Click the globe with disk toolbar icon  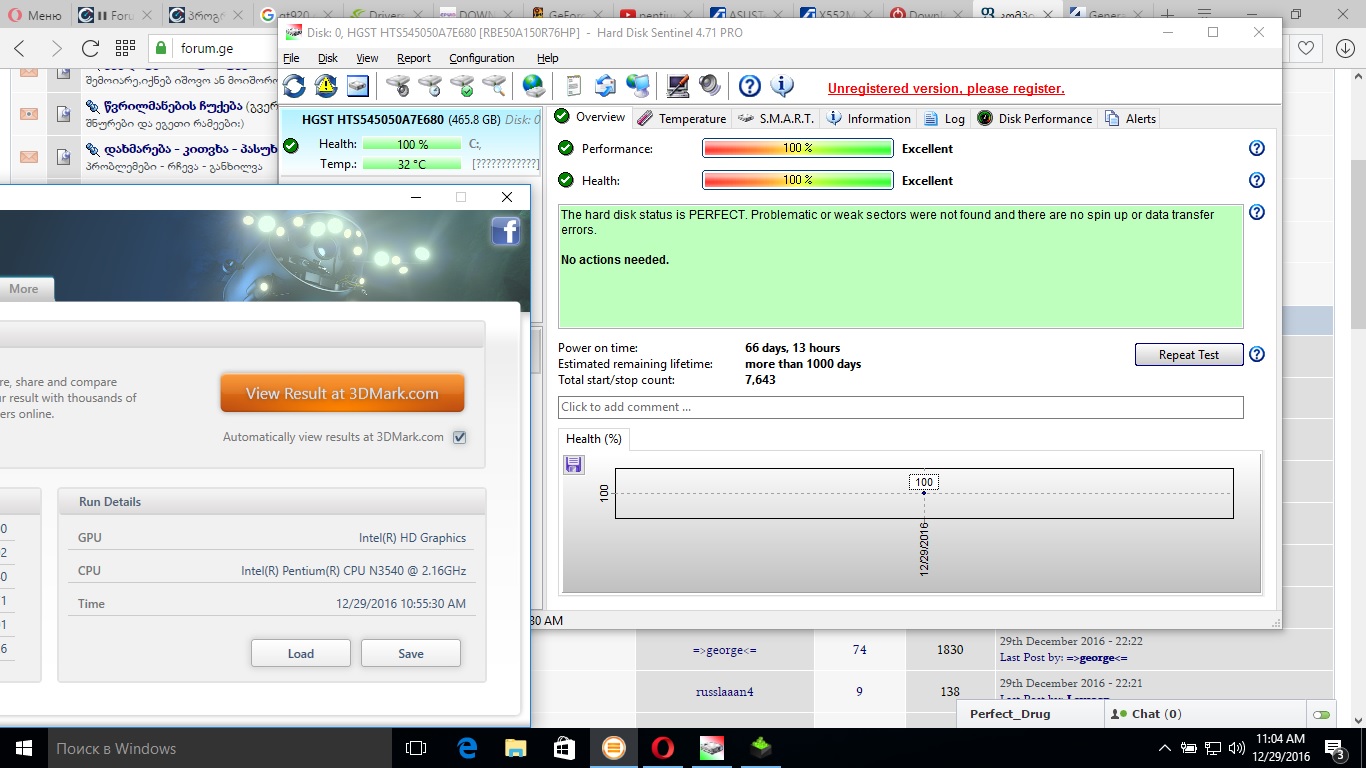[x=534, y=86]
